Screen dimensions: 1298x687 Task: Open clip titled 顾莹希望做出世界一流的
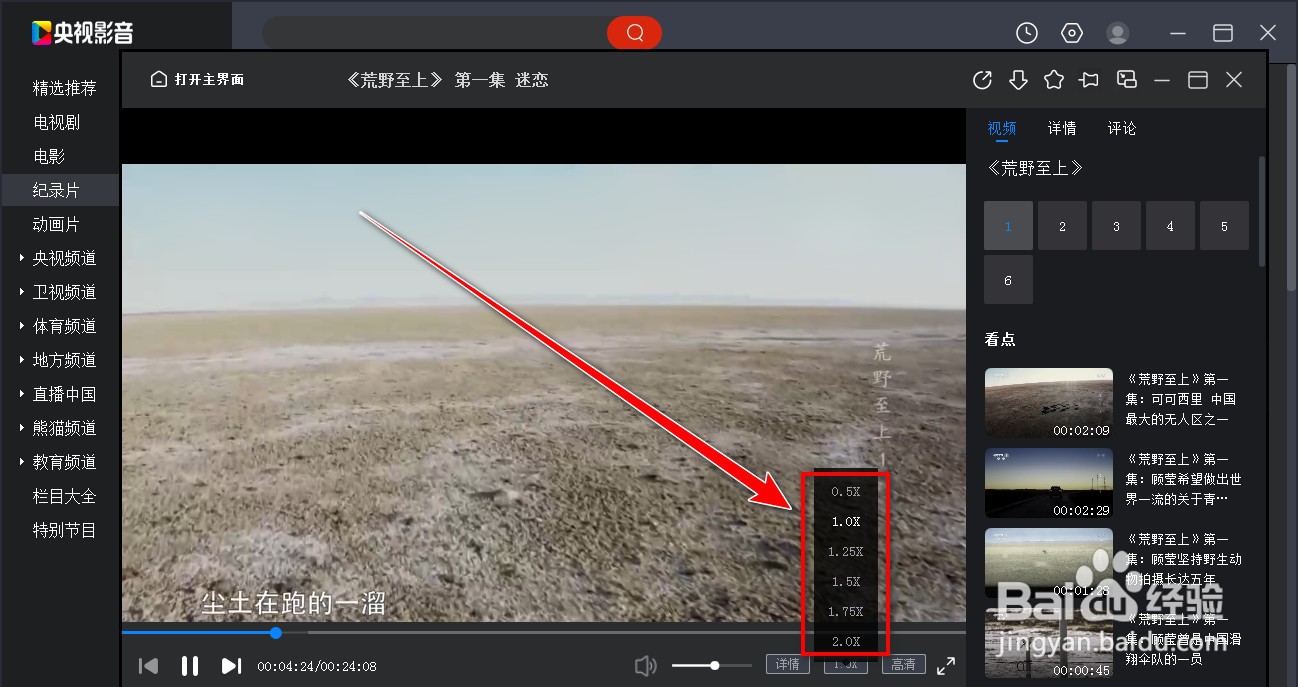[1184, 479]
